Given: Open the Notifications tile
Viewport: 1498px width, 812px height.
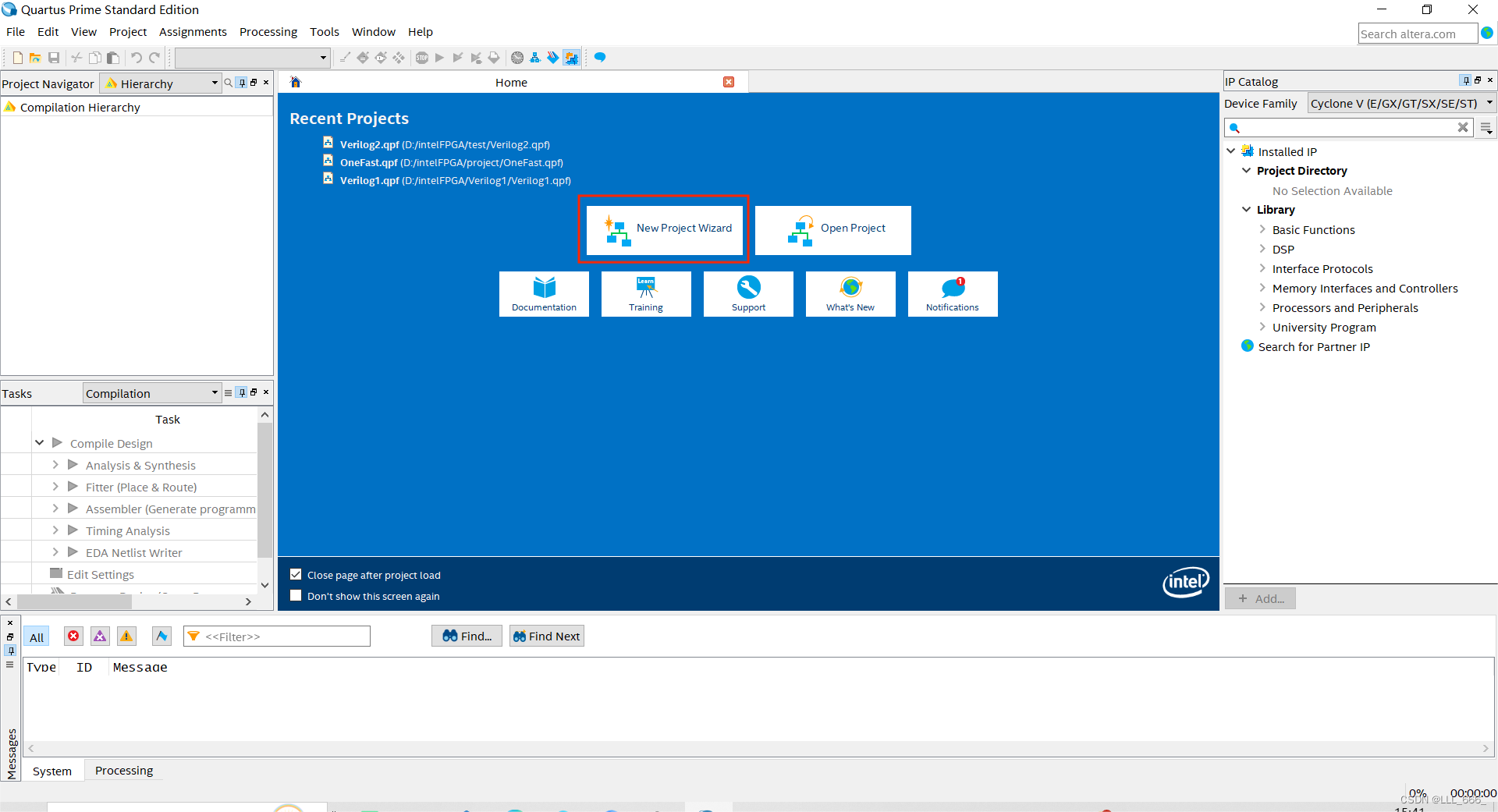Looking at the screenshot, I should click(953, 294).
